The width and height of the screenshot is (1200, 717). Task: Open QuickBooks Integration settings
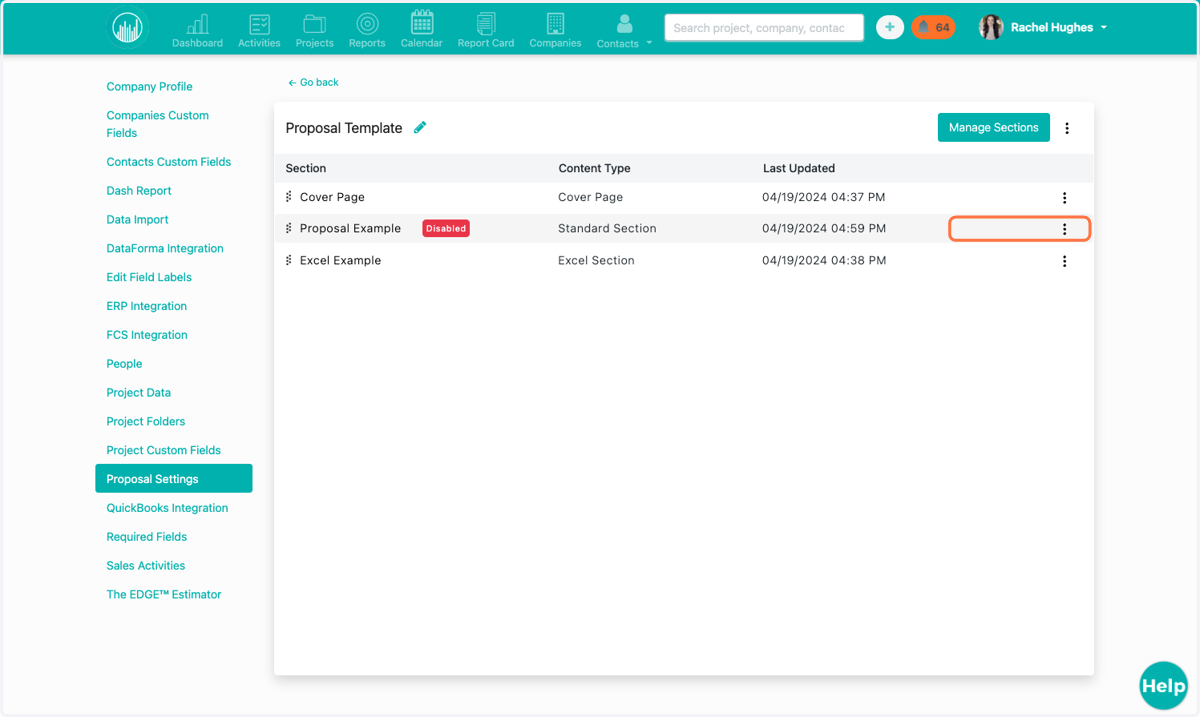(x=167, y=508)
